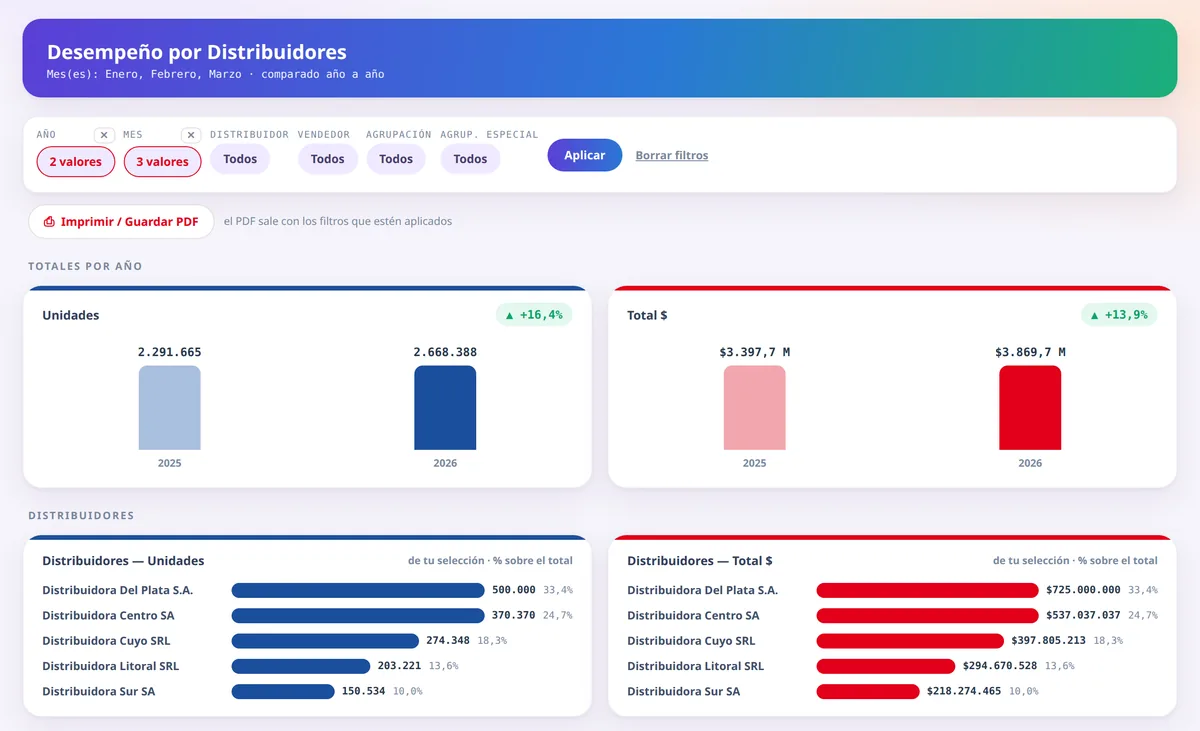
Task: Click the blue bar showing 274.348 units
Action: [x=325, y=641]
